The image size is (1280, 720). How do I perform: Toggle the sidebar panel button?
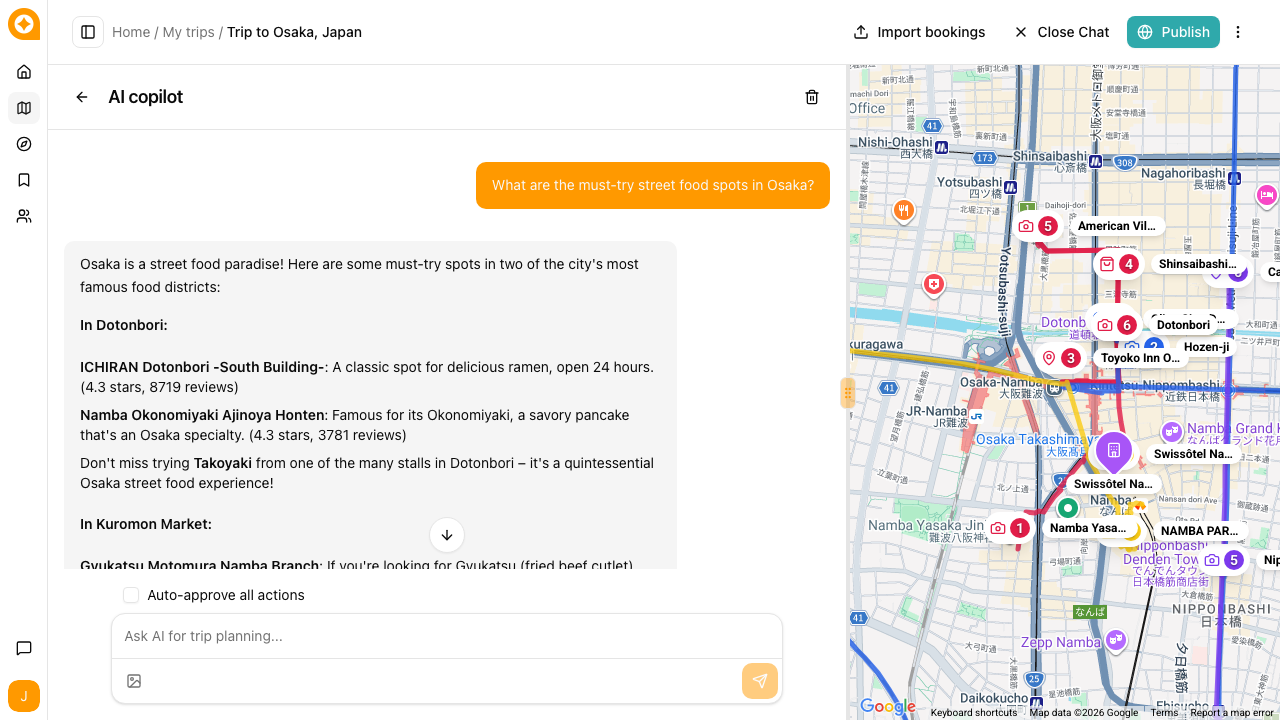point(88,32)
